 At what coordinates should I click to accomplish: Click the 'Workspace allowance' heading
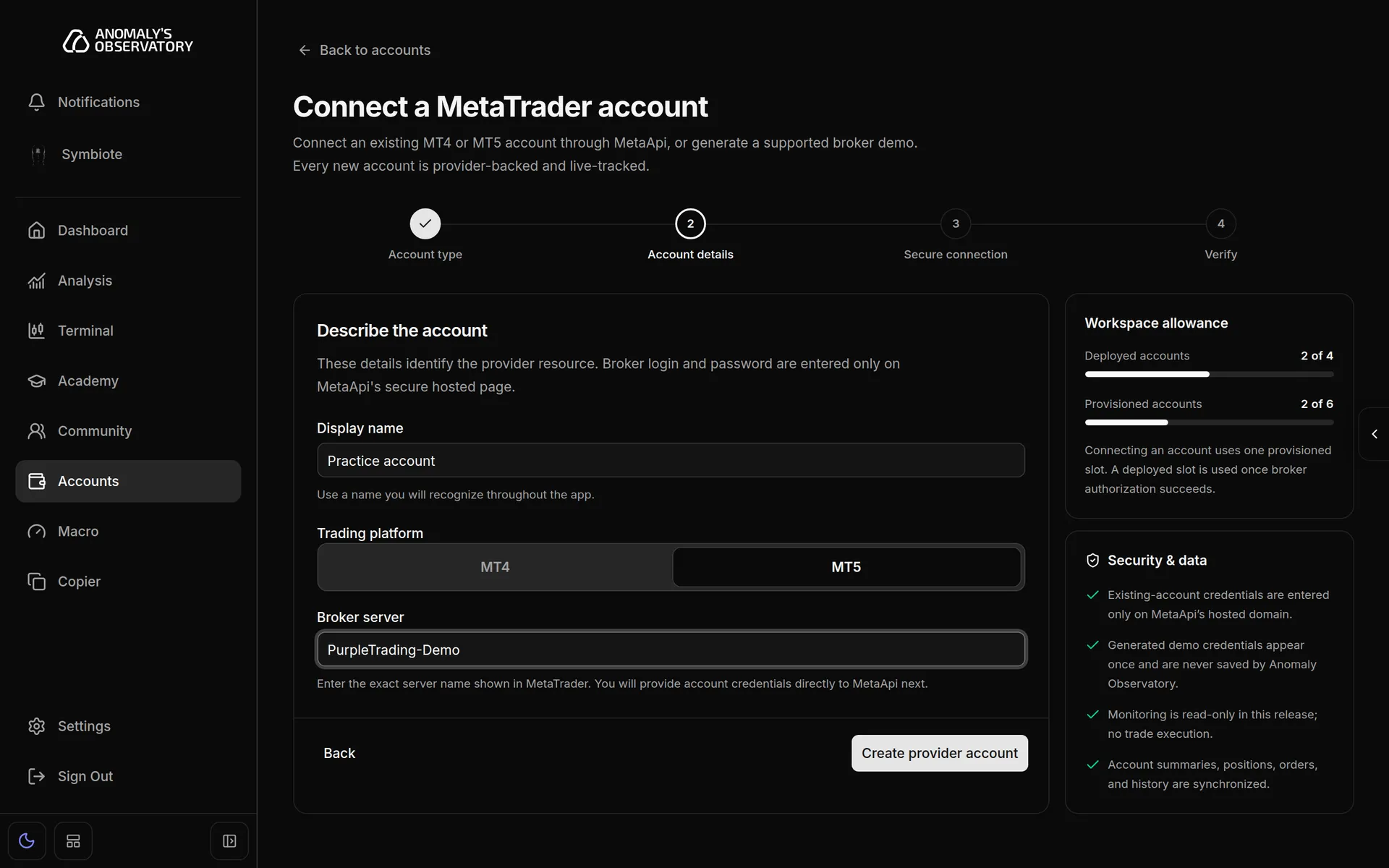coord(1156,323)
